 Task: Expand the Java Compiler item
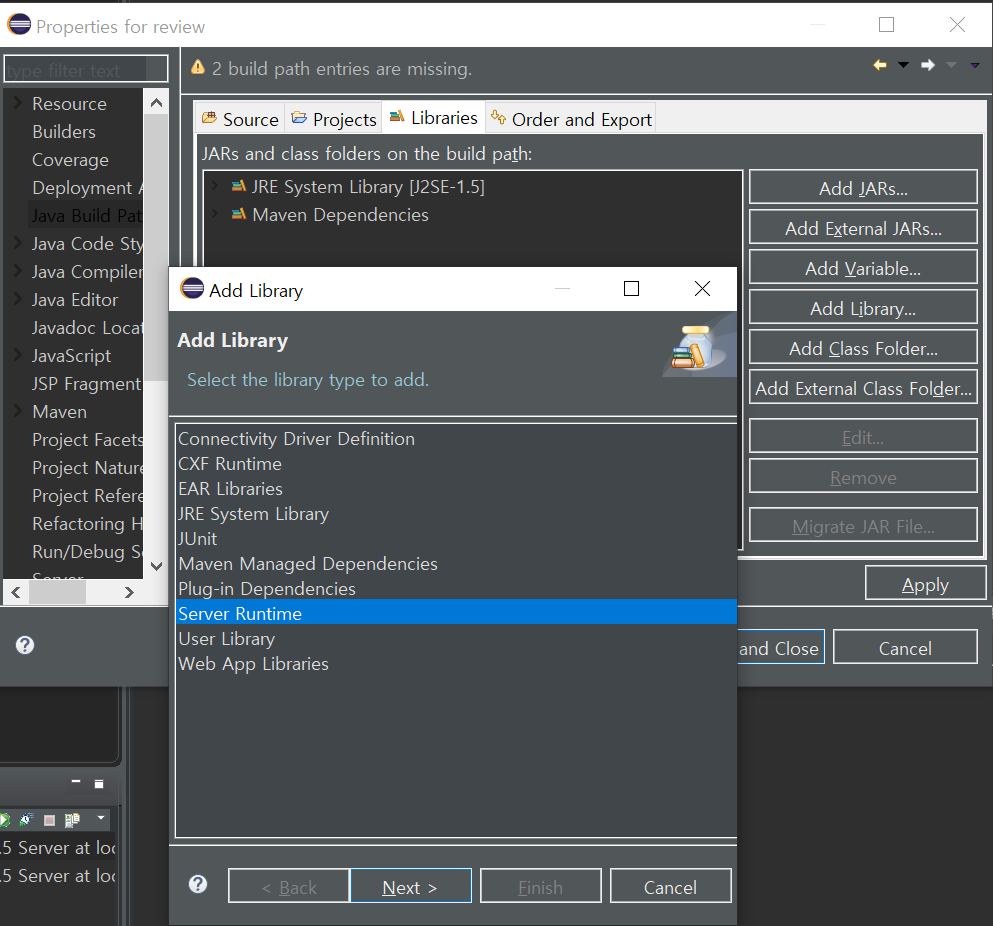point(18,270)
